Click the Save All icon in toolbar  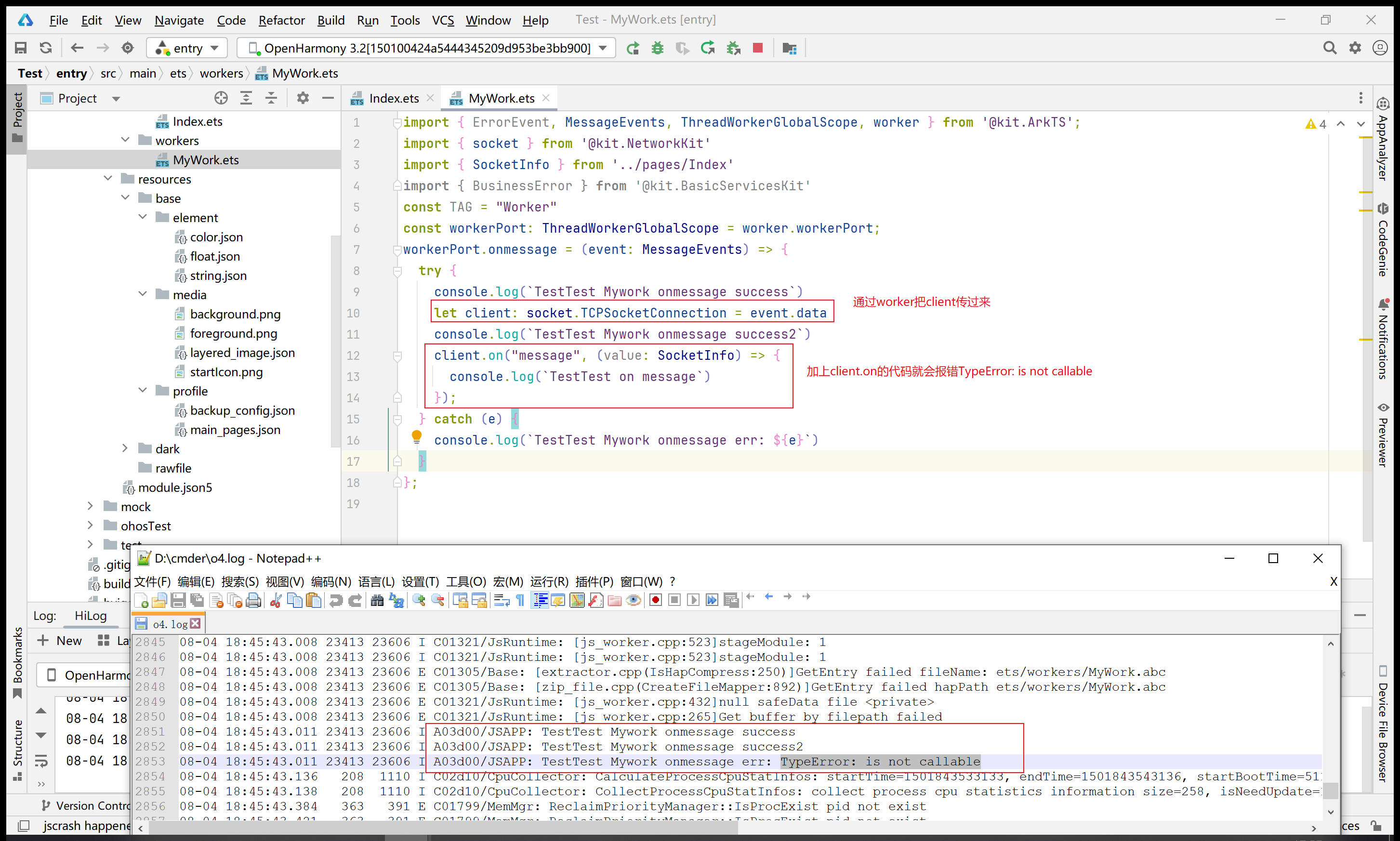click(21, 48)
